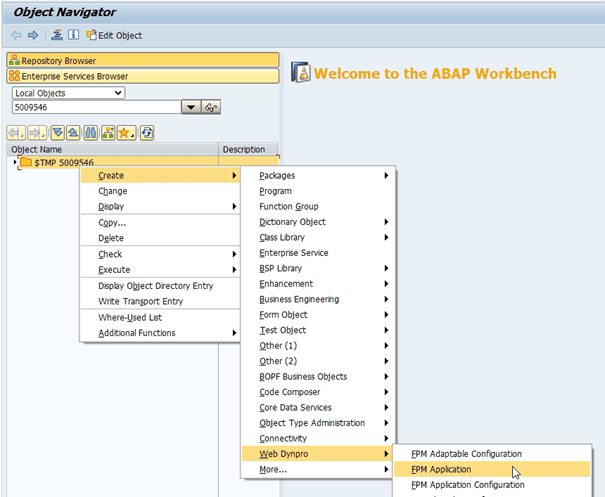Expand the Enhancement submenu
Viewport: 605px width, 497px height.
(x=318, y=284)
